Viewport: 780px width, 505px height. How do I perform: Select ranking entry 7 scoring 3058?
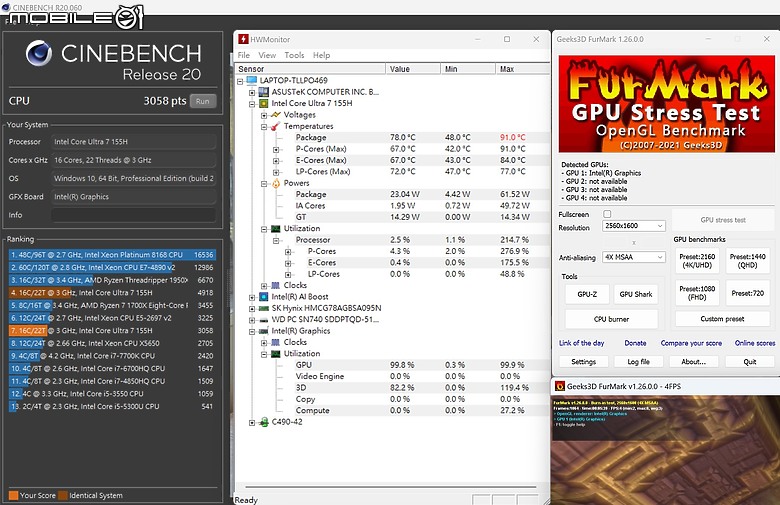coord(112,331)
